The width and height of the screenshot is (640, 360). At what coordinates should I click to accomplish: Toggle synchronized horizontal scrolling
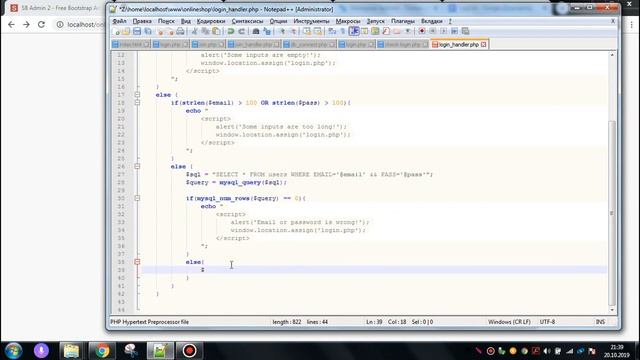click(318, 31)
